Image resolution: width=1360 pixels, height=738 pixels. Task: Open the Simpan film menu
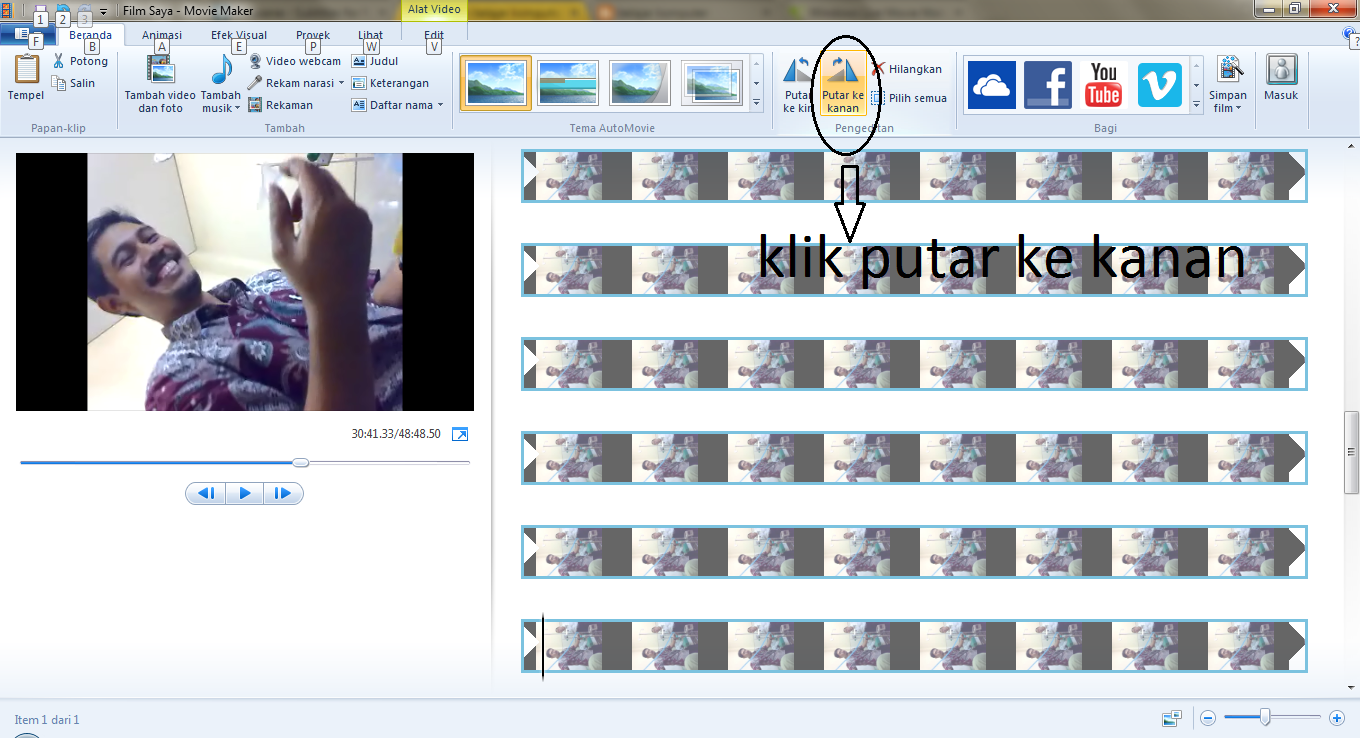point(1228,84)
